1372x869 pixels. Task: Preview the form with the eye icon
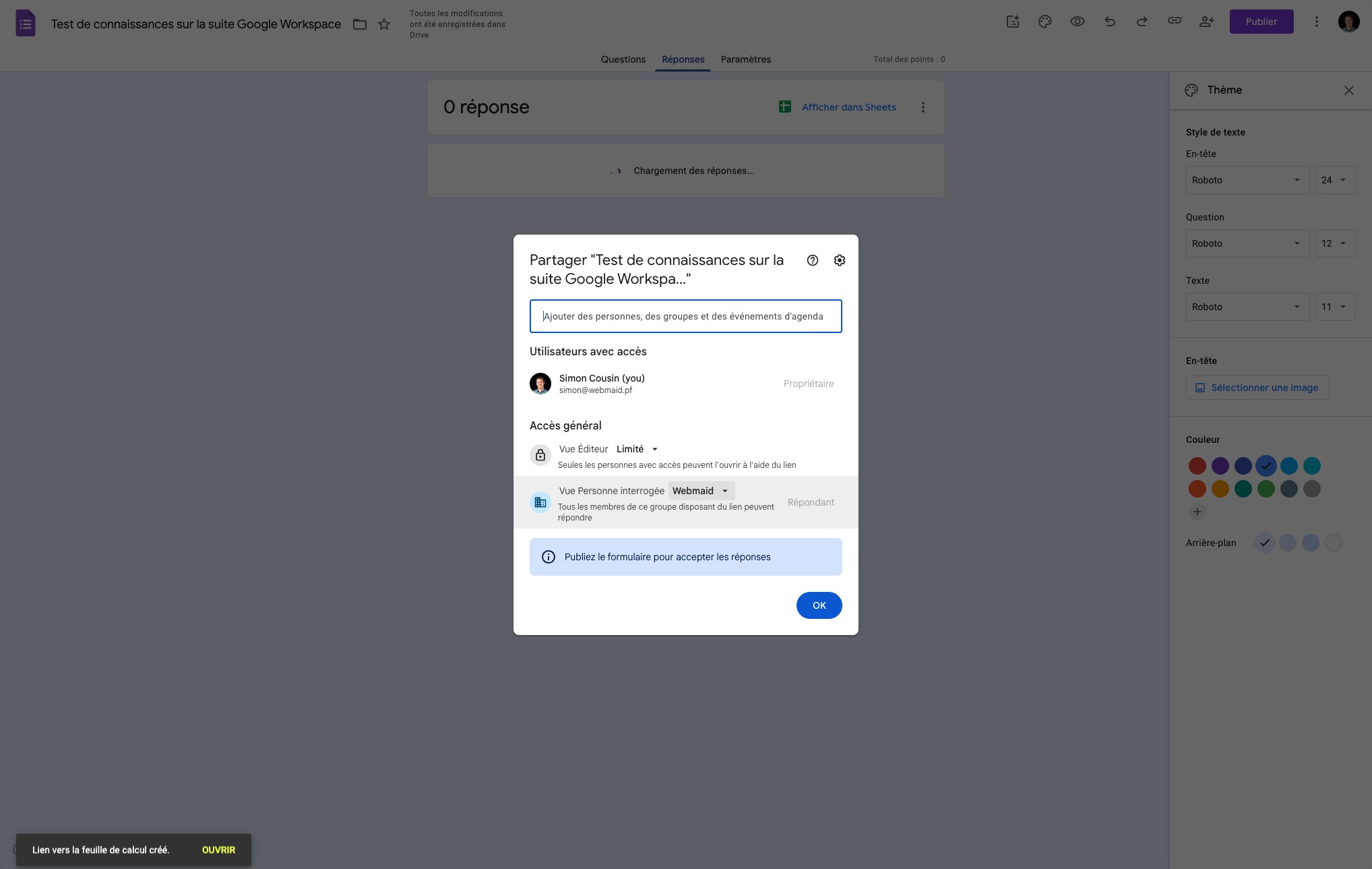pyautogui.click(x=1078, y=22)
